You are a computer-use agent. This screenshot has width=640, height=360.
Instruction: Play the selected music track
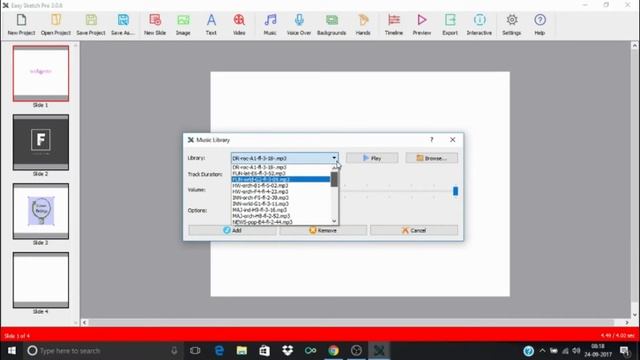click(372, 158)
